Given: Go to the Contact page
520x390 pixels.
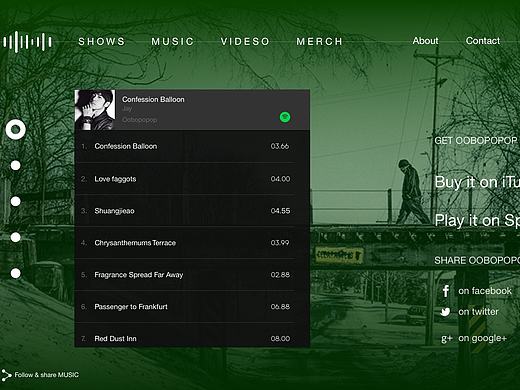Looking at the screenshot, I should pos(483,41).
